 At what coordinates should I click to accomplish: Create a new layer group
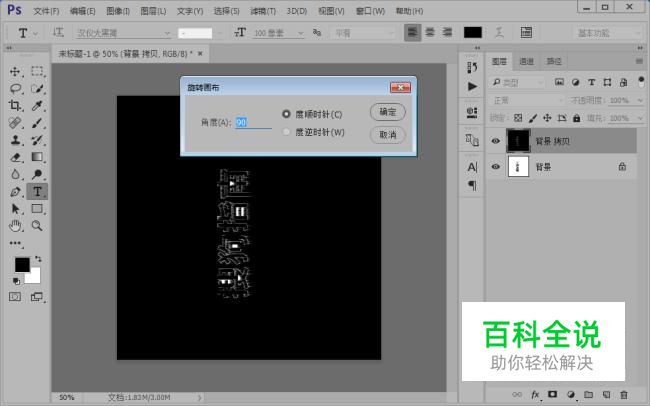(588, 394)
